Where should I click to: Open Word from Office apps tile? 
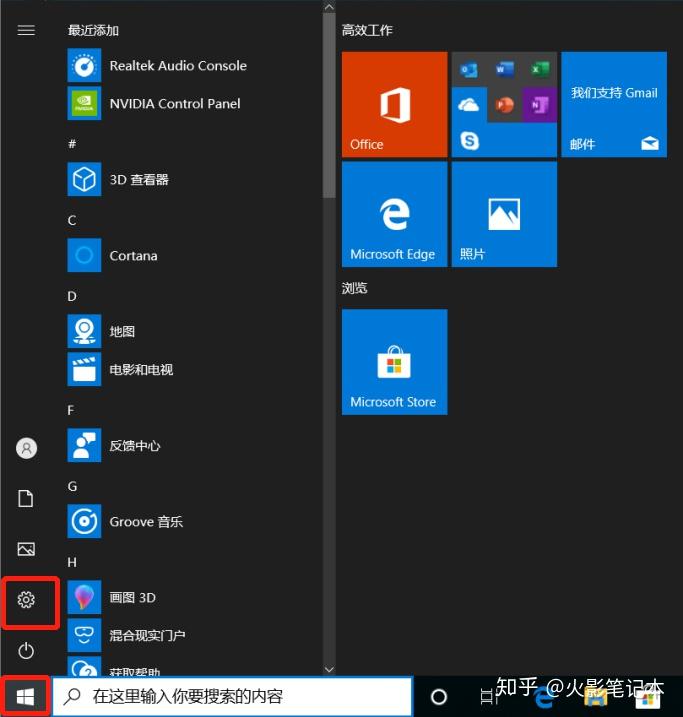(504, 70)
